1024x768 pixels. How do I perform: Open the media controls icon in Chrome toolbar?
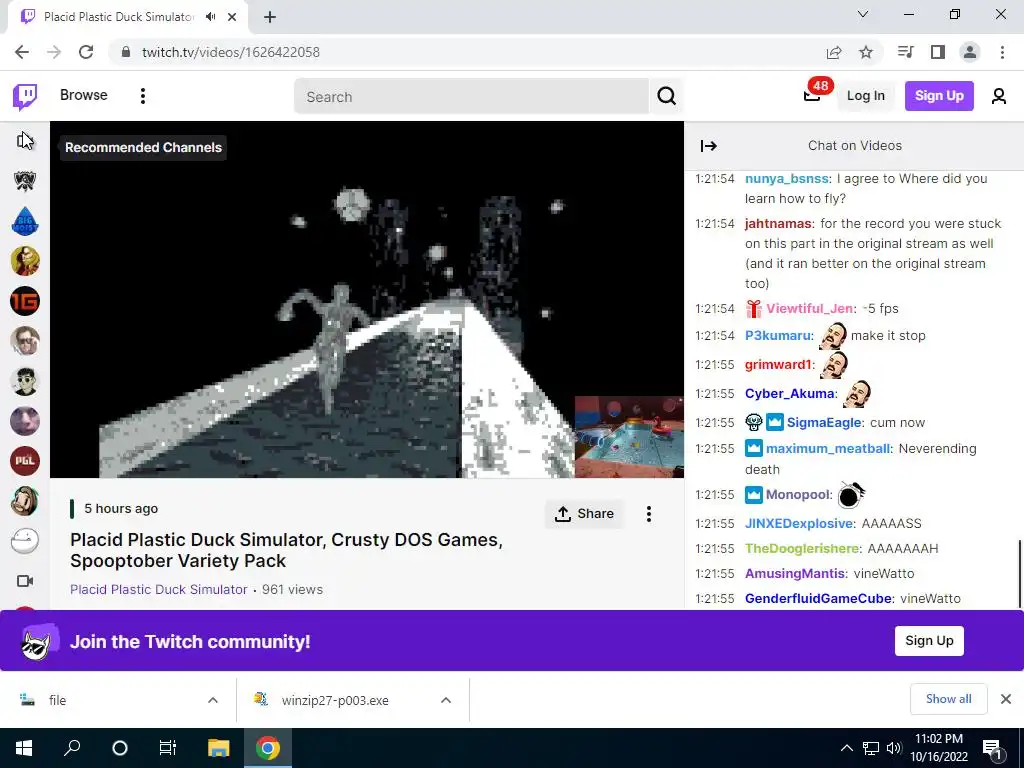905,52
